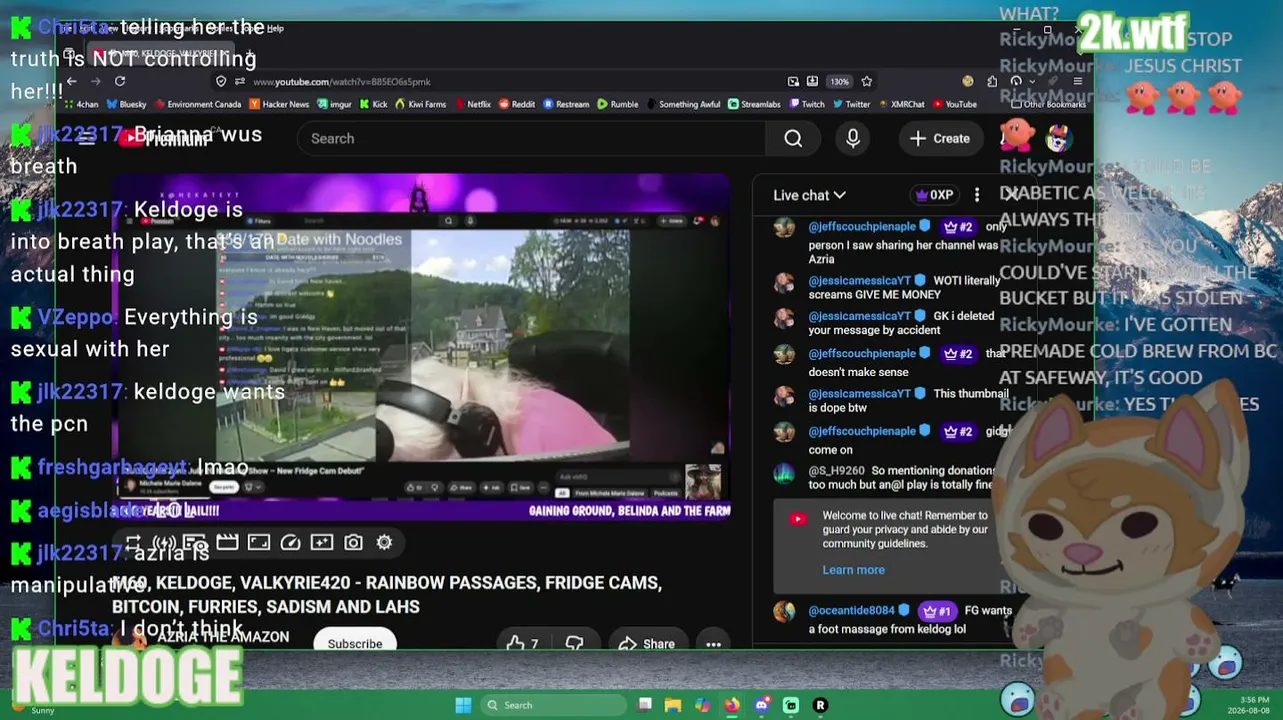Open the Environment Canada bookmark

(x=197, y=104)
